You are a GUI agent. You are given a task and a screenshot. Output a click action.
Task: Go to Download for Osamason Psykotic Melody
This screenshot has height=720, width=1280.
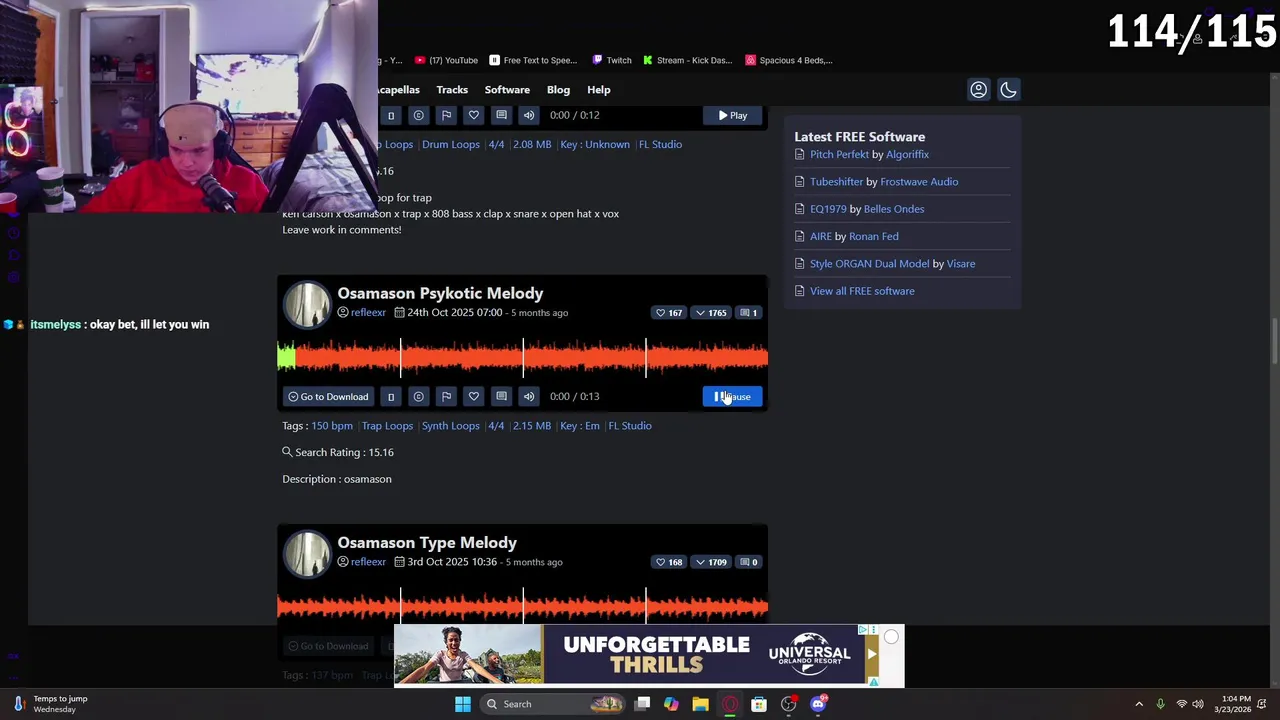click(x=328, y=397)
